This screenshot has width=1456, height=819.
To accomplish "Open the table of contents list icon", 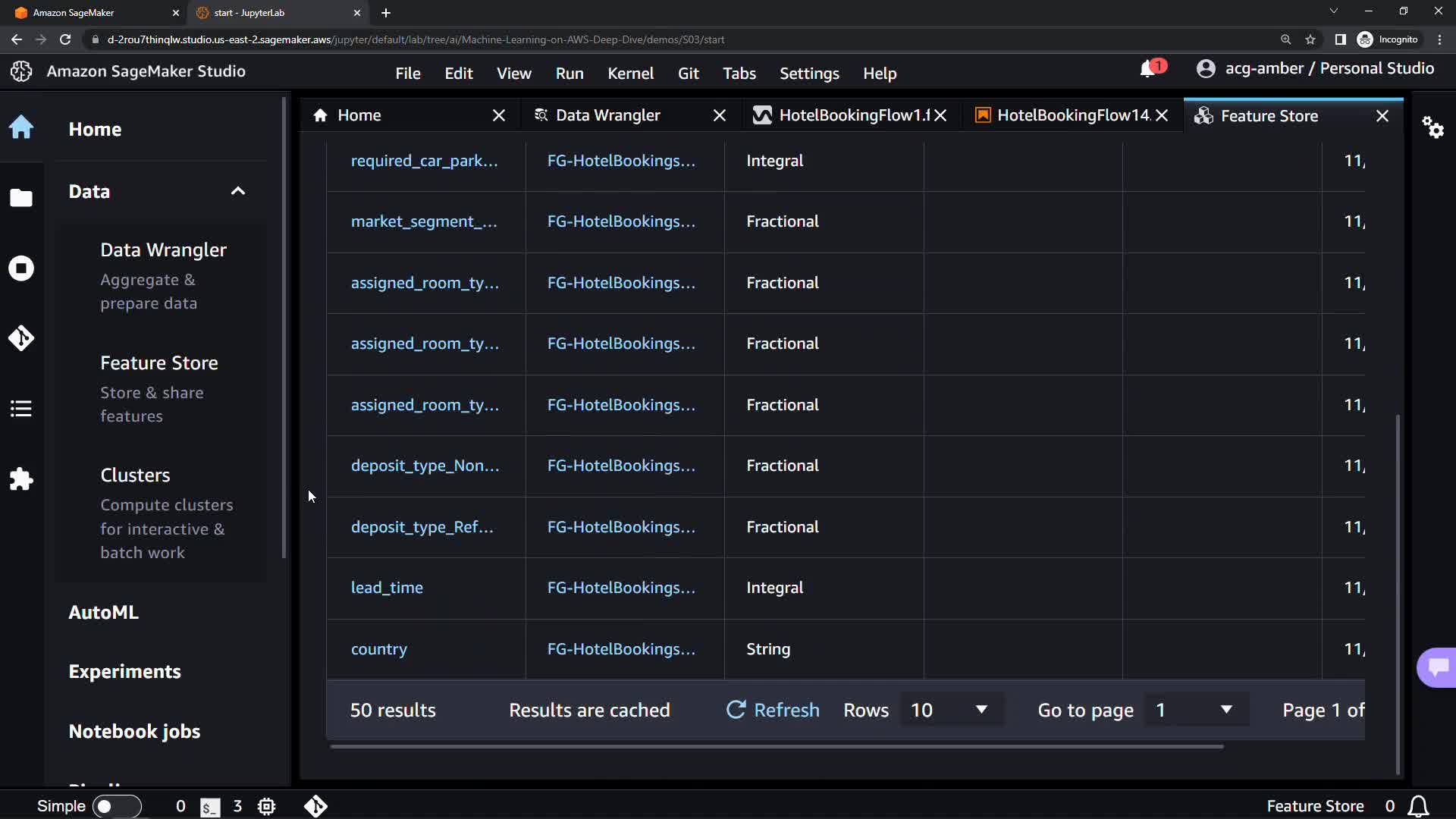I will [x=21, y=409].
